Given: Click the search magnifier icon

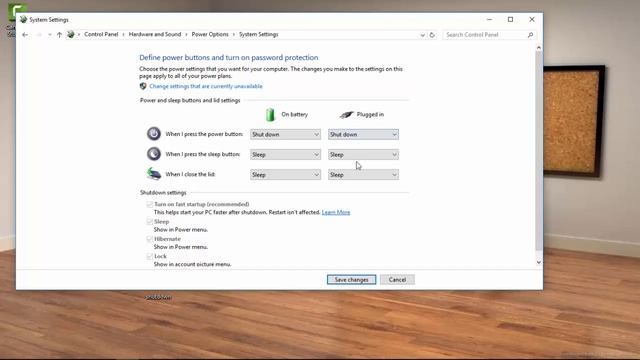Looking at the screenshot, I should (x=530, y=35).
